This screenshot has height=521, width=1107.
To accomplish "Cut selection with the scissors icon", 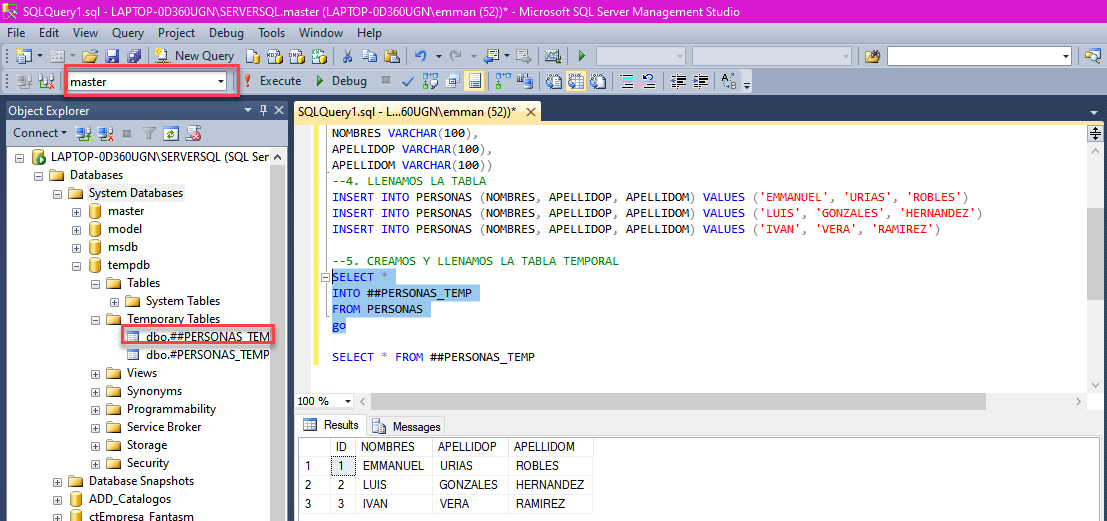I will click(348, 56).
